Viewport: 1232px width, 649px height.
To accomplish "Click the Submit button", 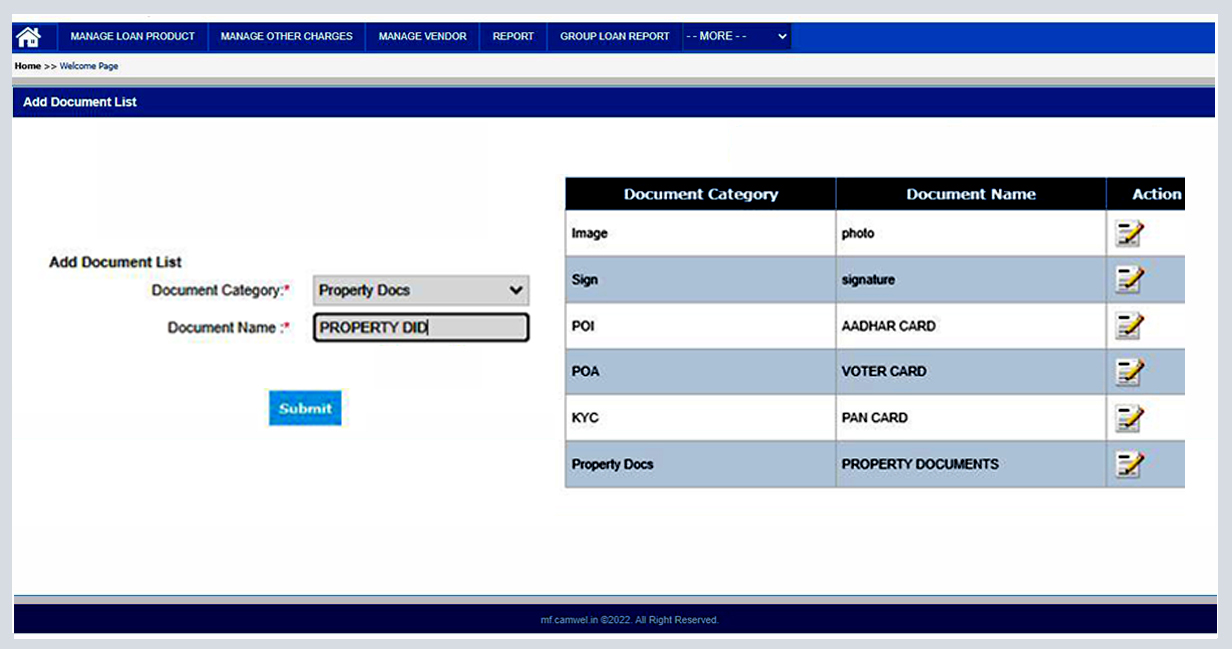I will (x=305, y=408).
